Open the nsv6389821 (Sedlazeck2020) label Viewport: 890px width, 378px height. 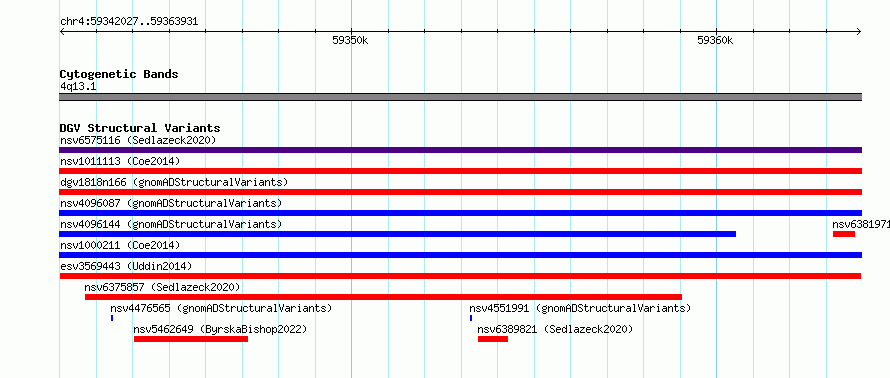click(x=555, y=329)
